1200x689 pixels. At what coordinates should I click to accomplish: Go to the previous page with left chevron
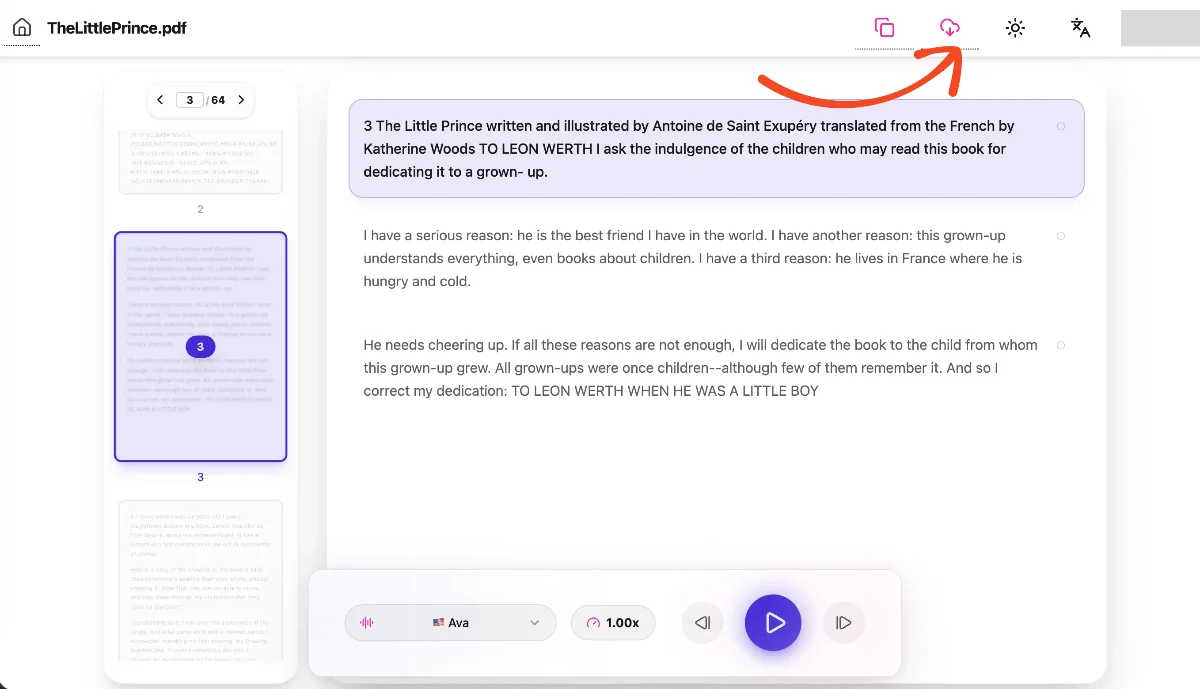[x=160, y=100]
